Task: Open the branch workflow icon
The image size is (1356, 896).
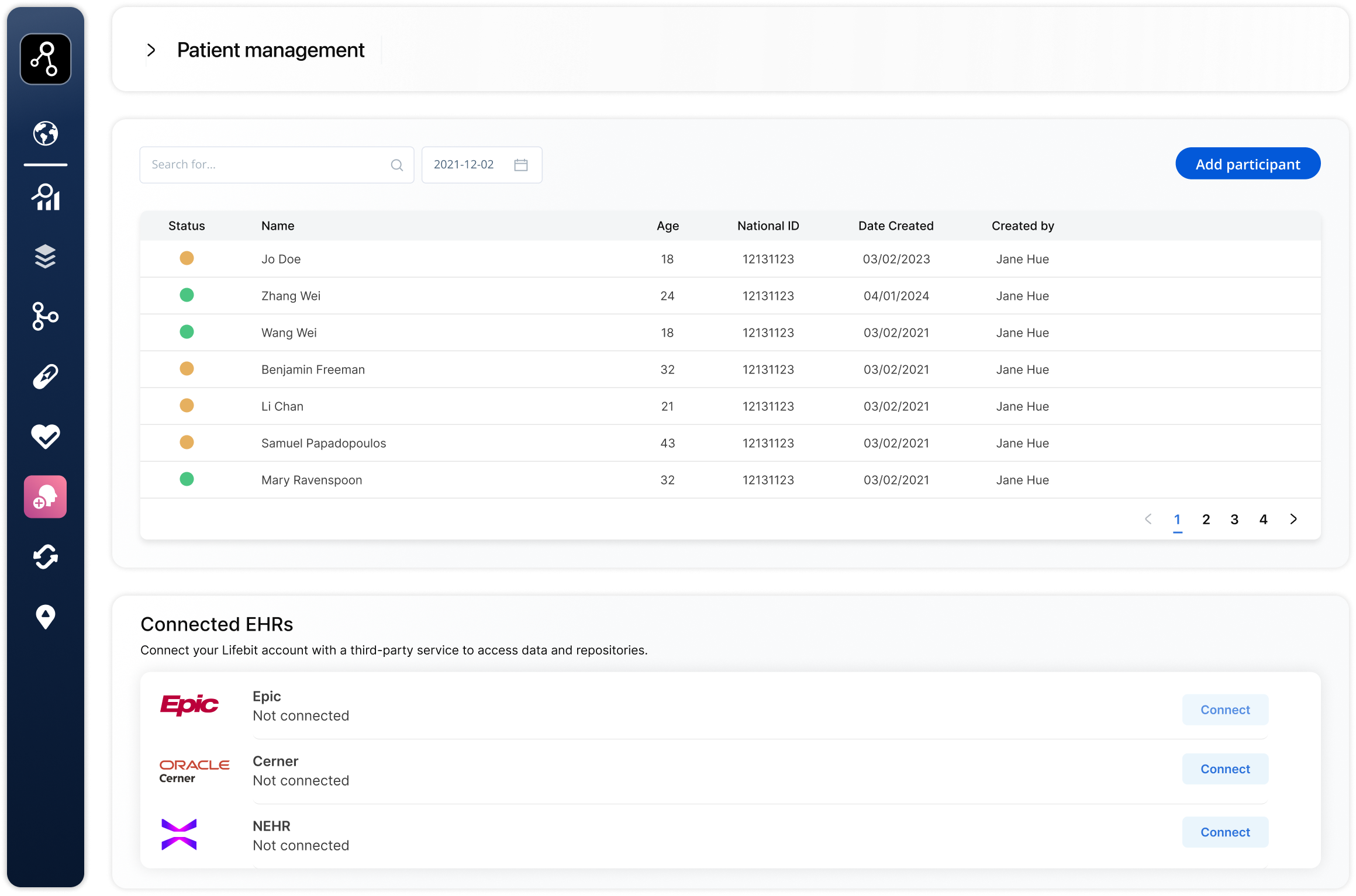Action: 46,316
